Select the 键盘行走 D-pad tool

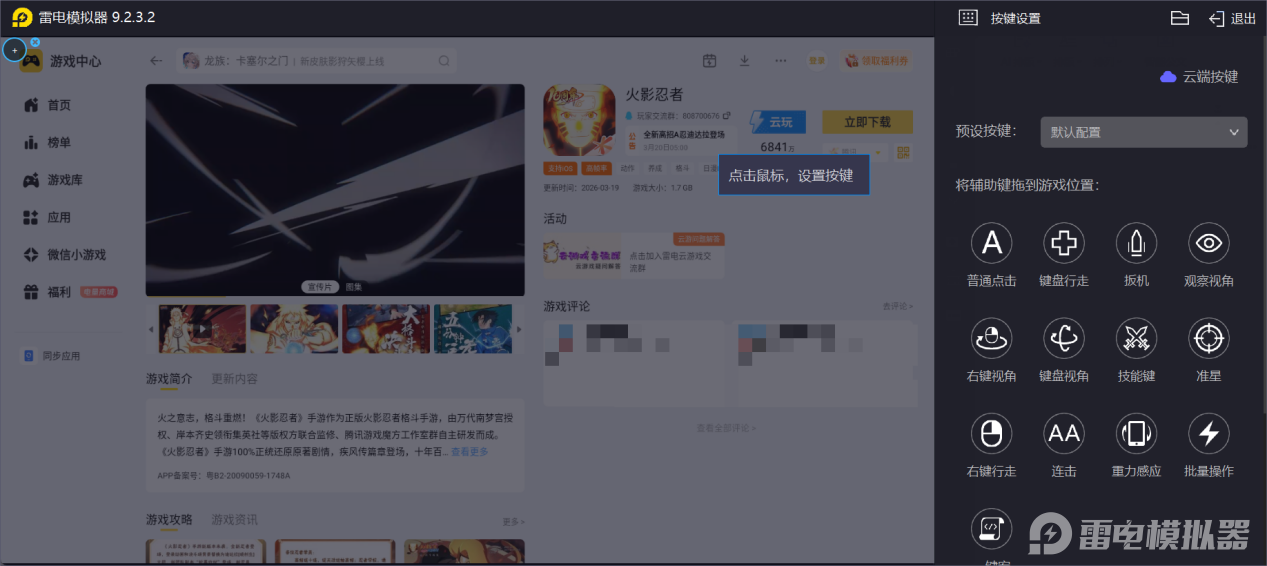(1063, 243)
